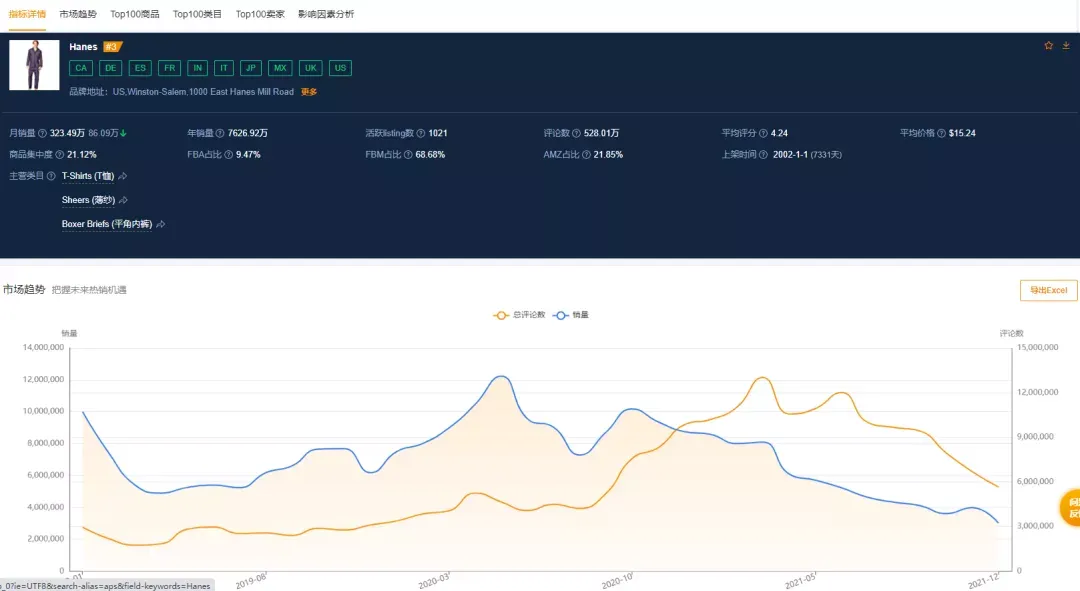Click the 2020-03 label on chart axis

coord(435,581)
